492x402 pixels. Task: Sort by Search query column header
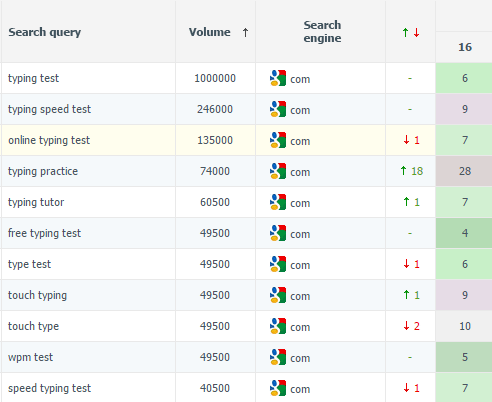(x=45, y=32)
